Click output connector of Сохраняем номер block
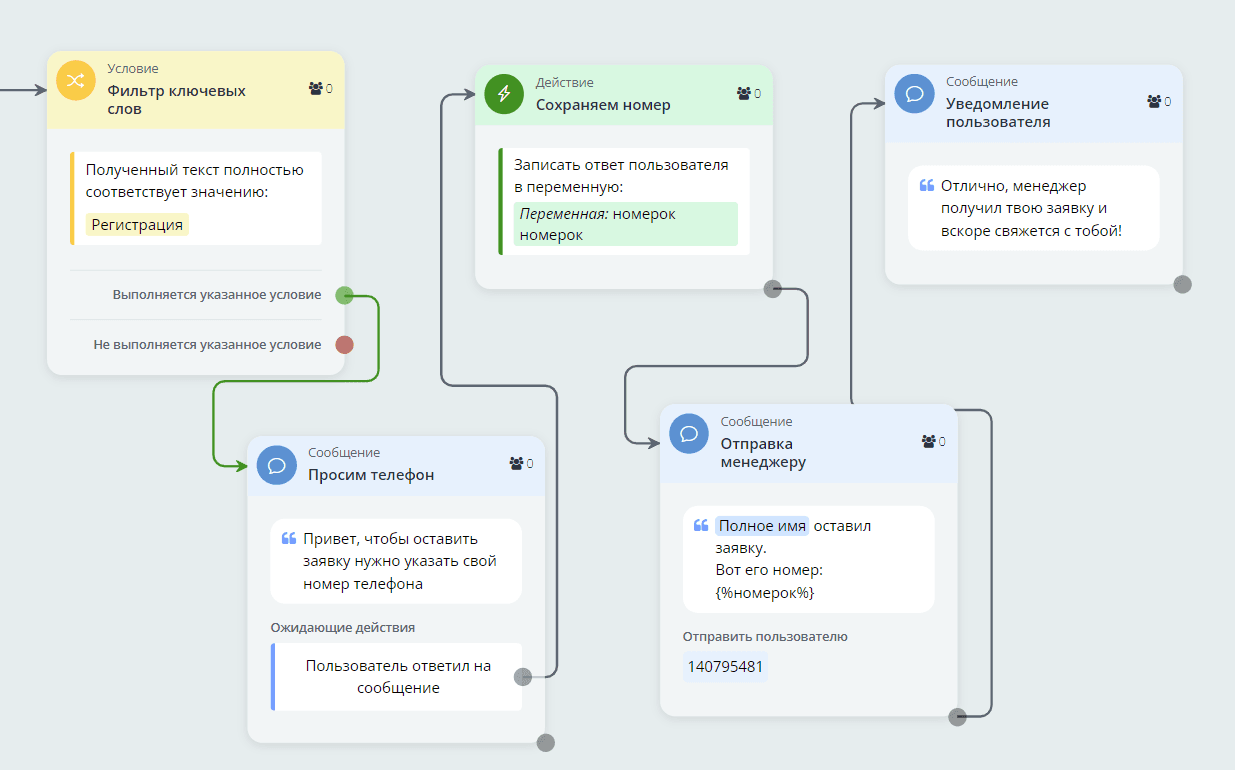Viewport: 1235px width, 770px height. click(x=772, y=289)
